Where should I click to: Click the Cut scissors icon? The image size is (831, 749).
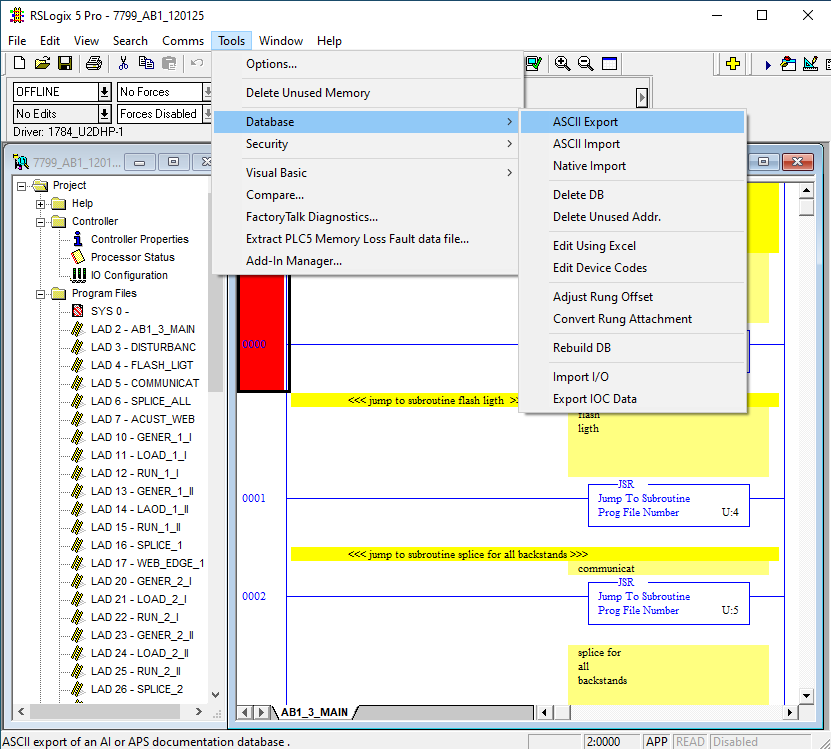(123, 64)
